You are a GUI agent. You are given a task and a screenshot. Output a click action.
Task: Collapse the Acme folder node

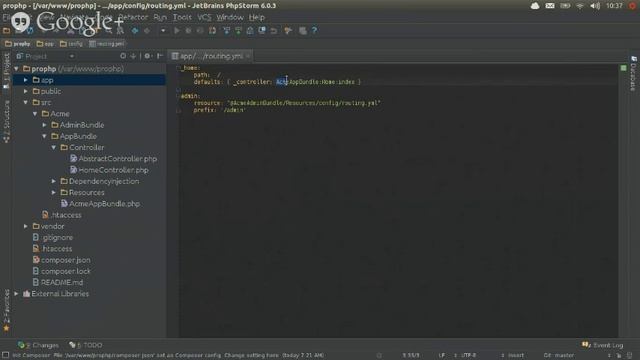click(35, 114)
